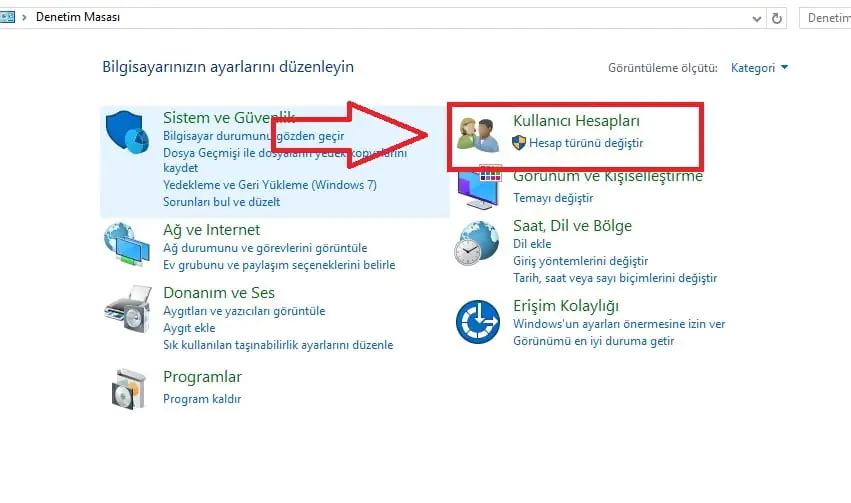Open Ağ ve Internet category heading

click(211, 230)
